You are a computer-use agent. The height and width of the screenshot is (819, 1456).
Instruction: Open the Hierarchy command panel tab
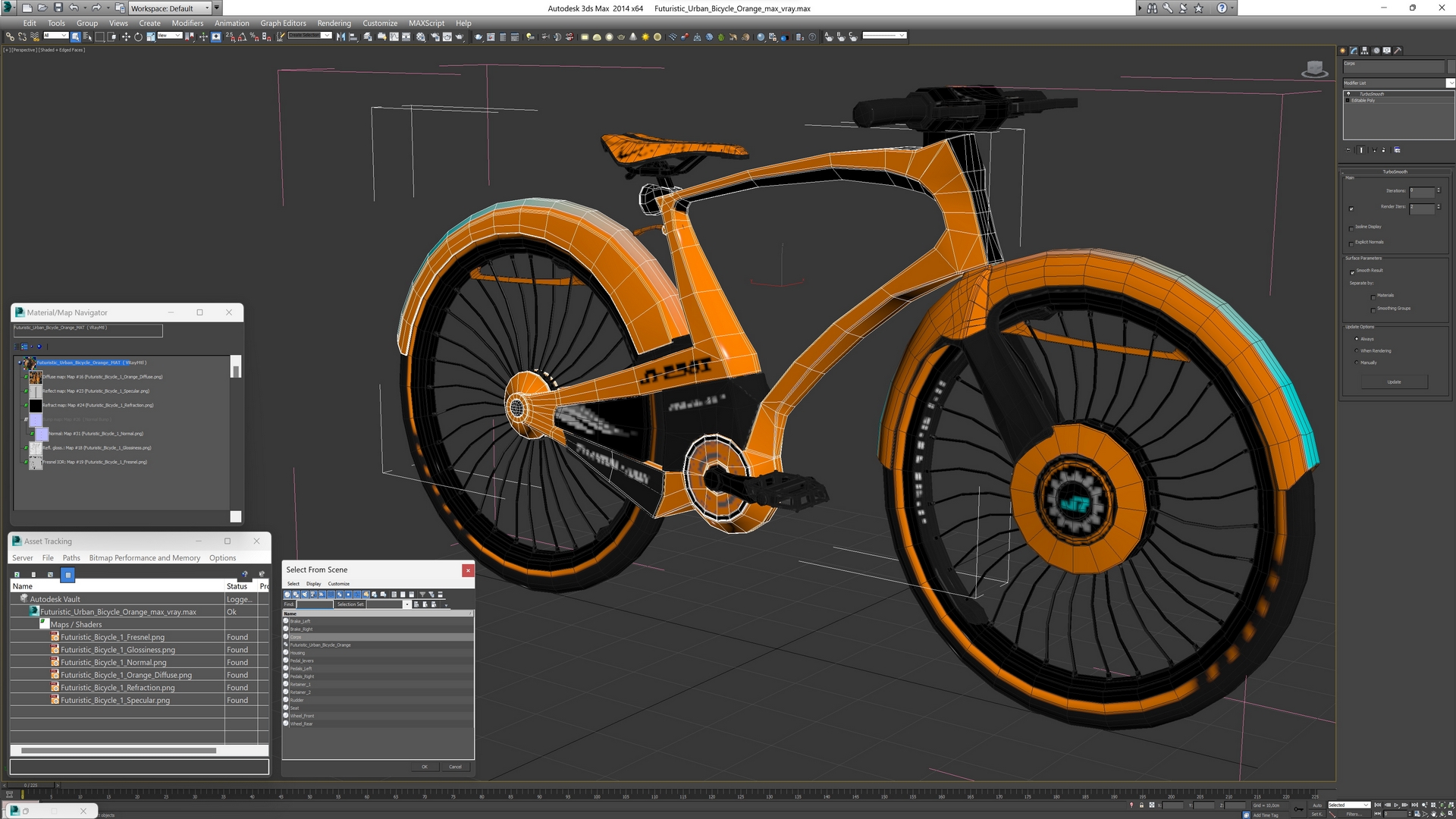(x=1365, y=51)
